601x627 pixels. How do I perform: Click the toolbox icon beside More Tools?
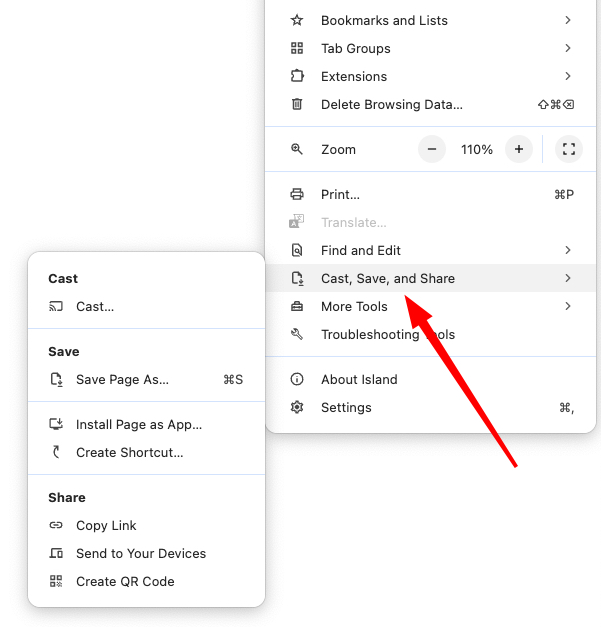coord(297,306)
